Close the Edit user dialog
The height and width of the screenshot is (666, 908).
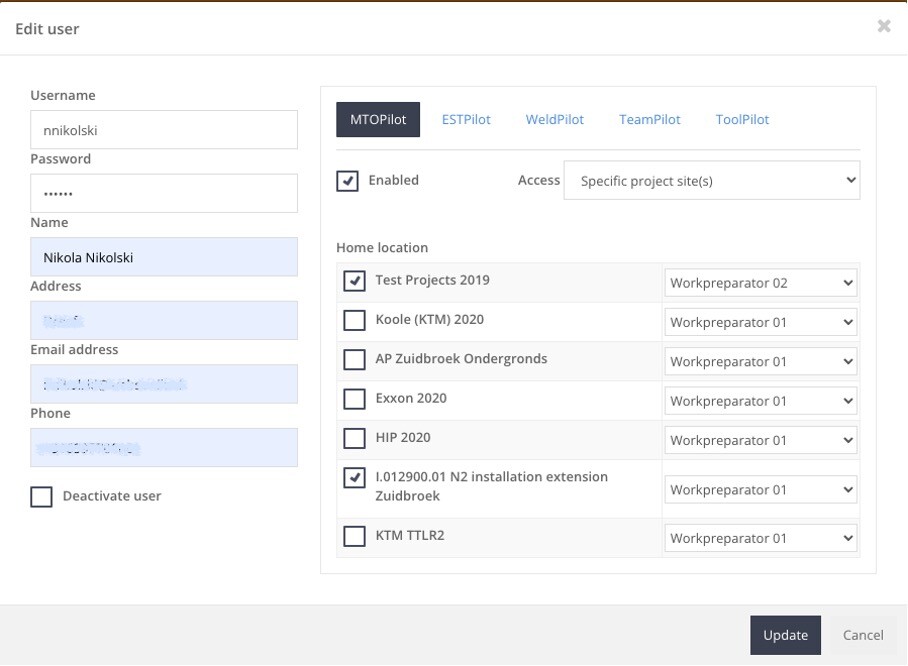[883, 27]
